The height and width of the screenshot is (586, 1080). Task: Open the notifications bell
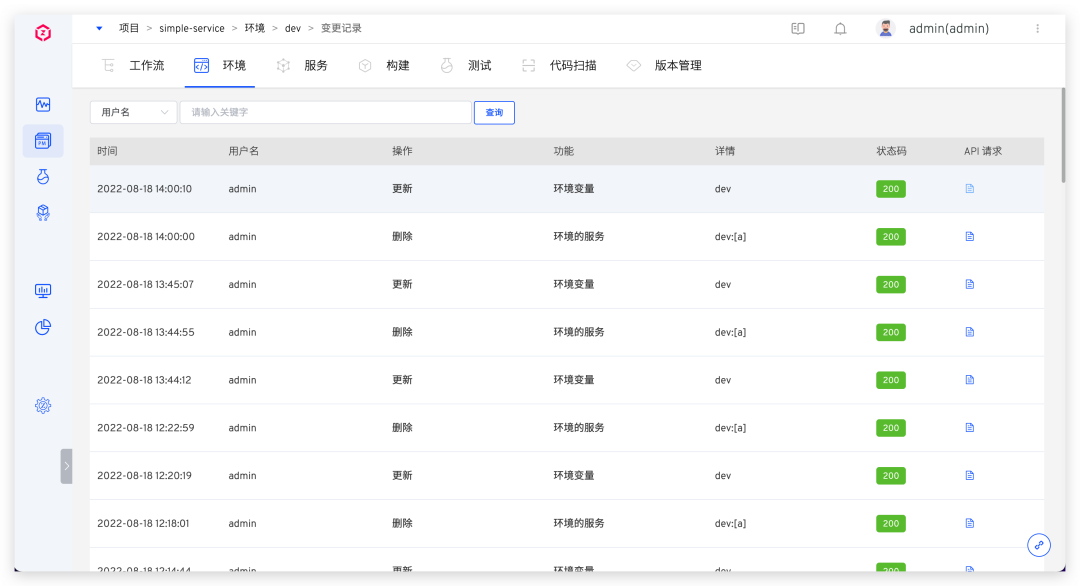pyautogui.click(x=840, y=28)
